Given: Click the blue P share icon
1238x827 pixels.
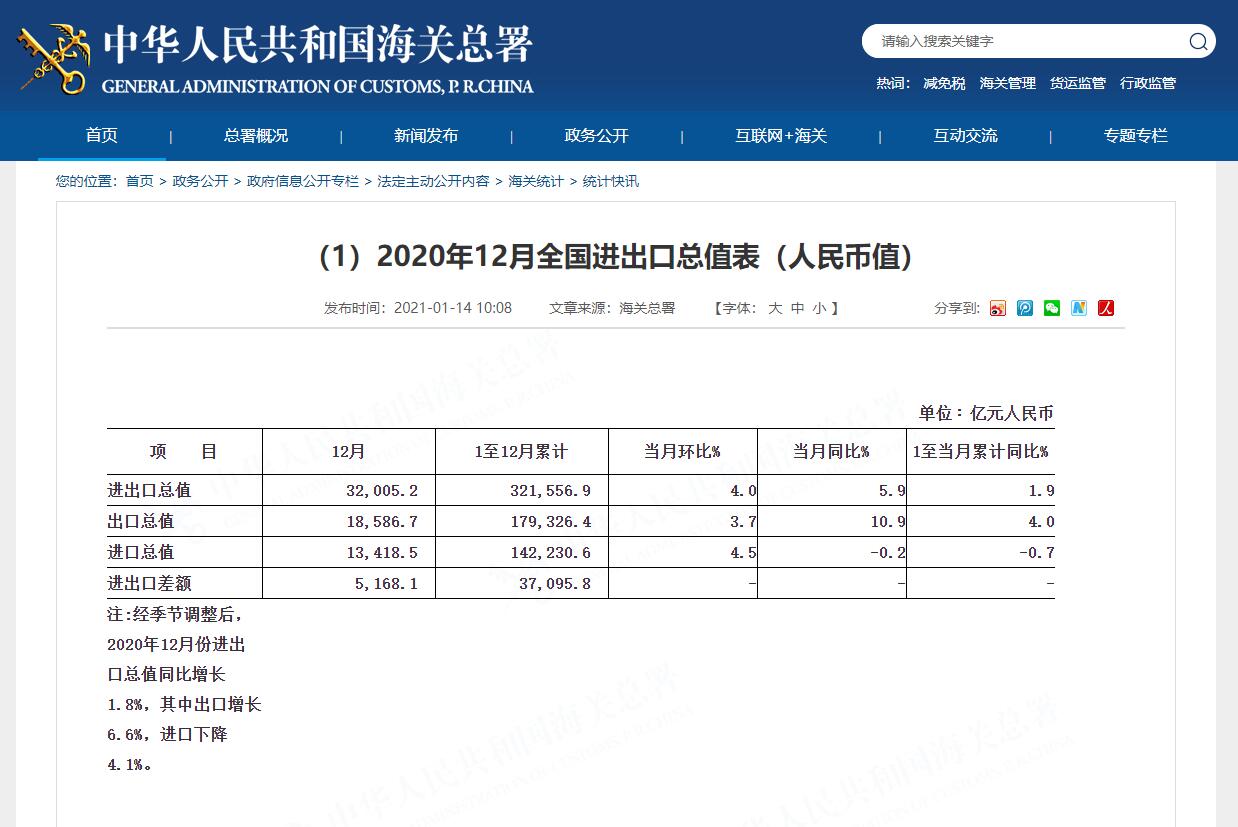Looking at the screenshot, I should pyautogui.click(x=1025, y=308).
